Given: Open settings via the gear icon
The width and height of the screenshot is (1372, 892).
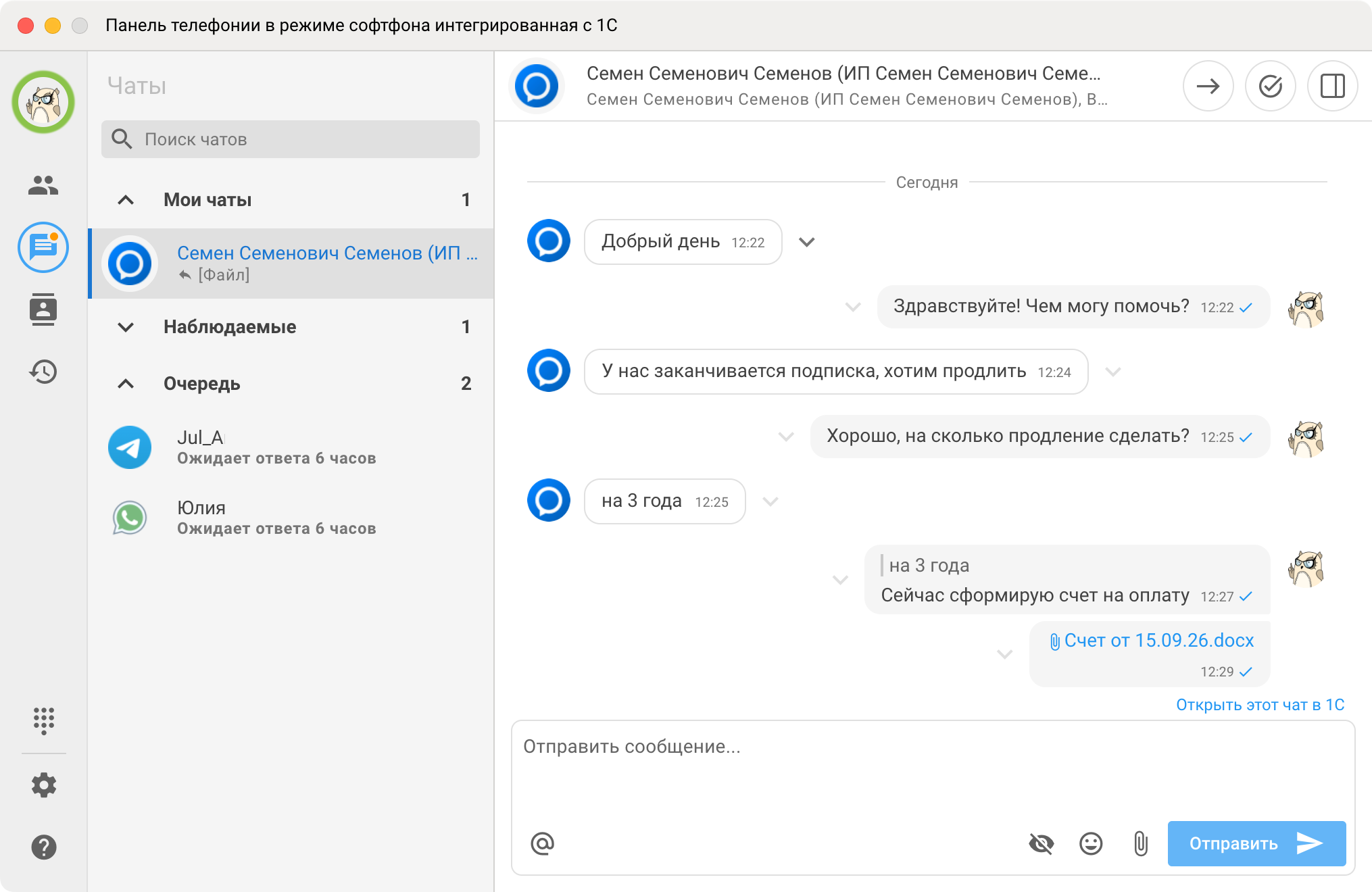Looking at the screenshot, I should [x=43, y=785].
